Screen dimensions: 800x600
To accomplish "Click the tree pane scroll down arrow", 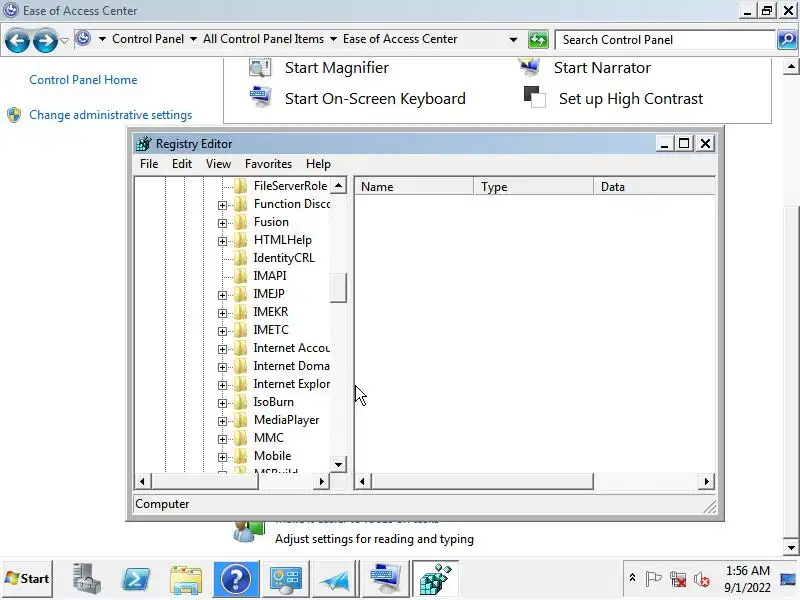I will (338, 464).
